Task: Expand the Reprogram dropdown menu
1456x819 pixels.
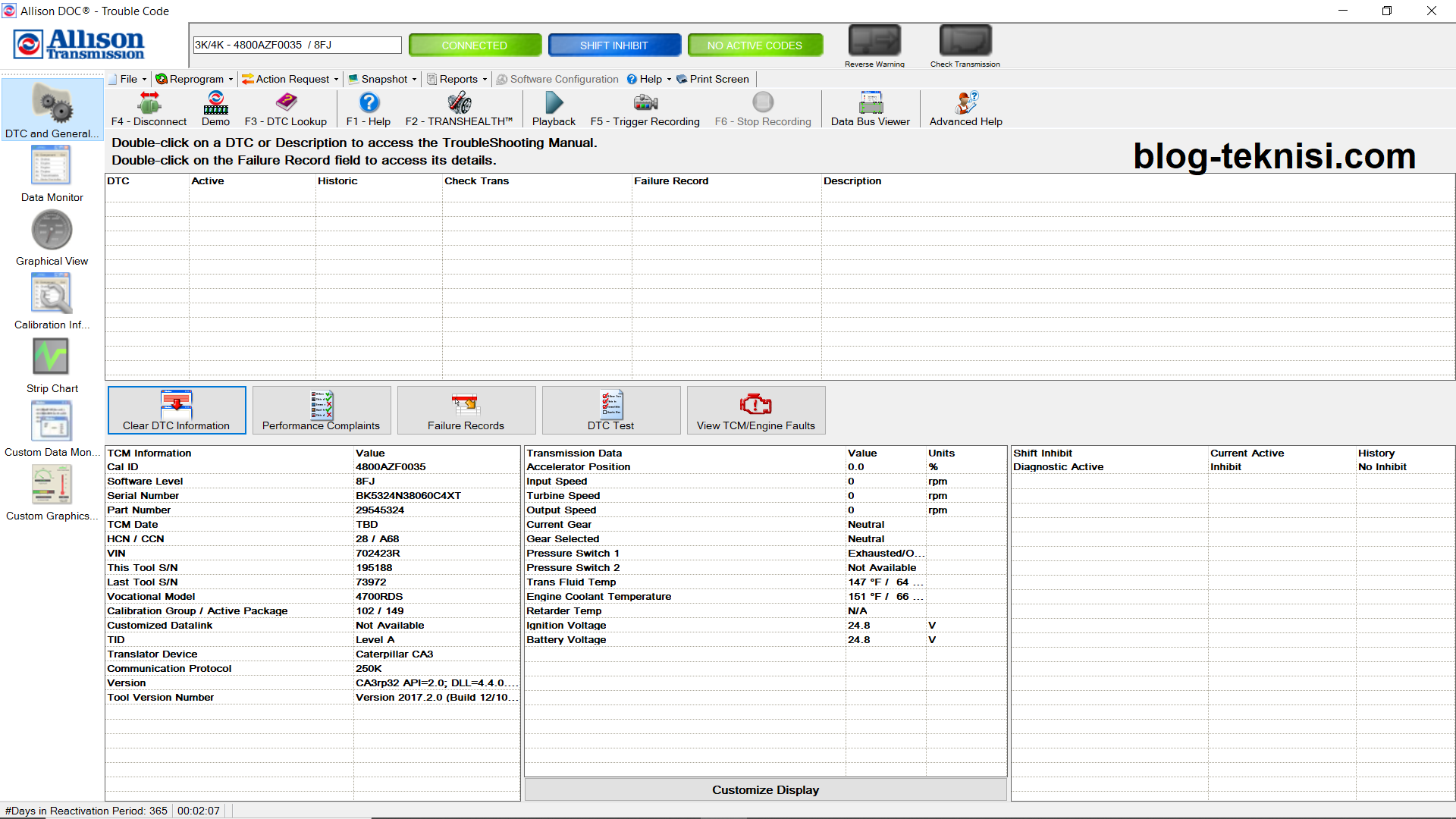Action: coord(196,79)
